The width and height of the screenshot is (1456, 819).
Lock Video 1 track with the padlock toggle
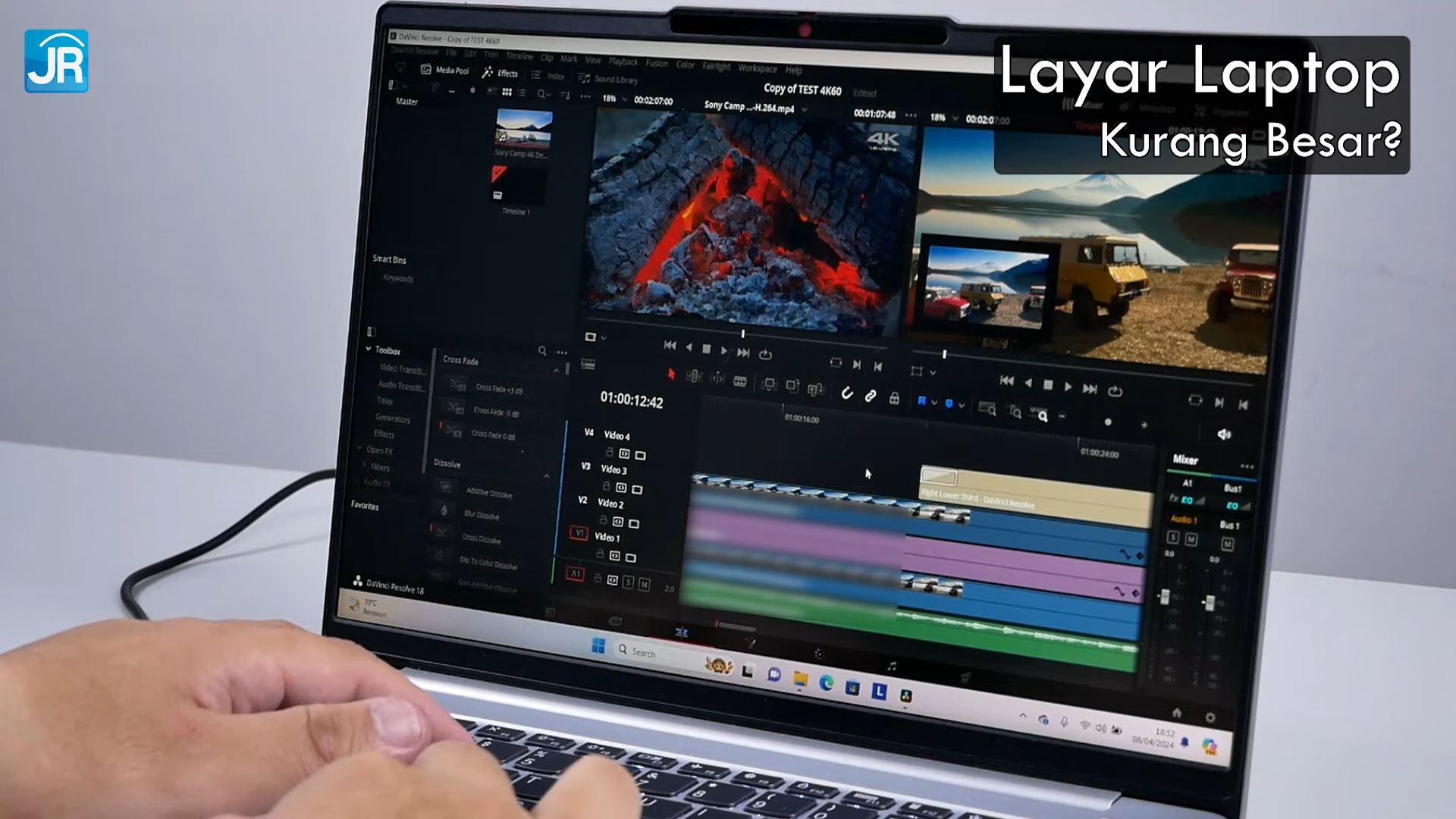(x=601, y=554)
